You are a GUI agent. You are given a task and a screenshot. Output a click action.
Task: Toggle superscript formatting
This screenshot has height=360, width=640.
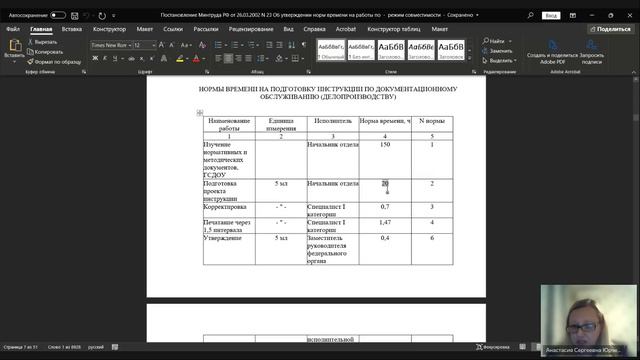[x=152, y=59]
